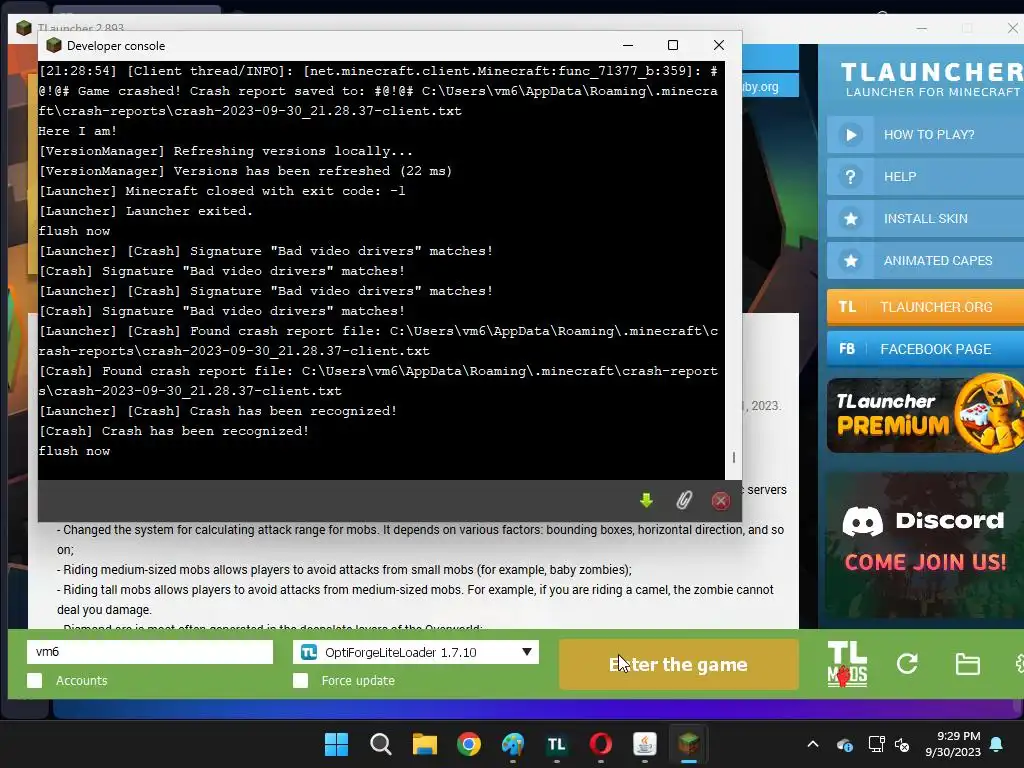
Task: Click "Refreshing versions locally..." console line
Action: coord(226,151)
